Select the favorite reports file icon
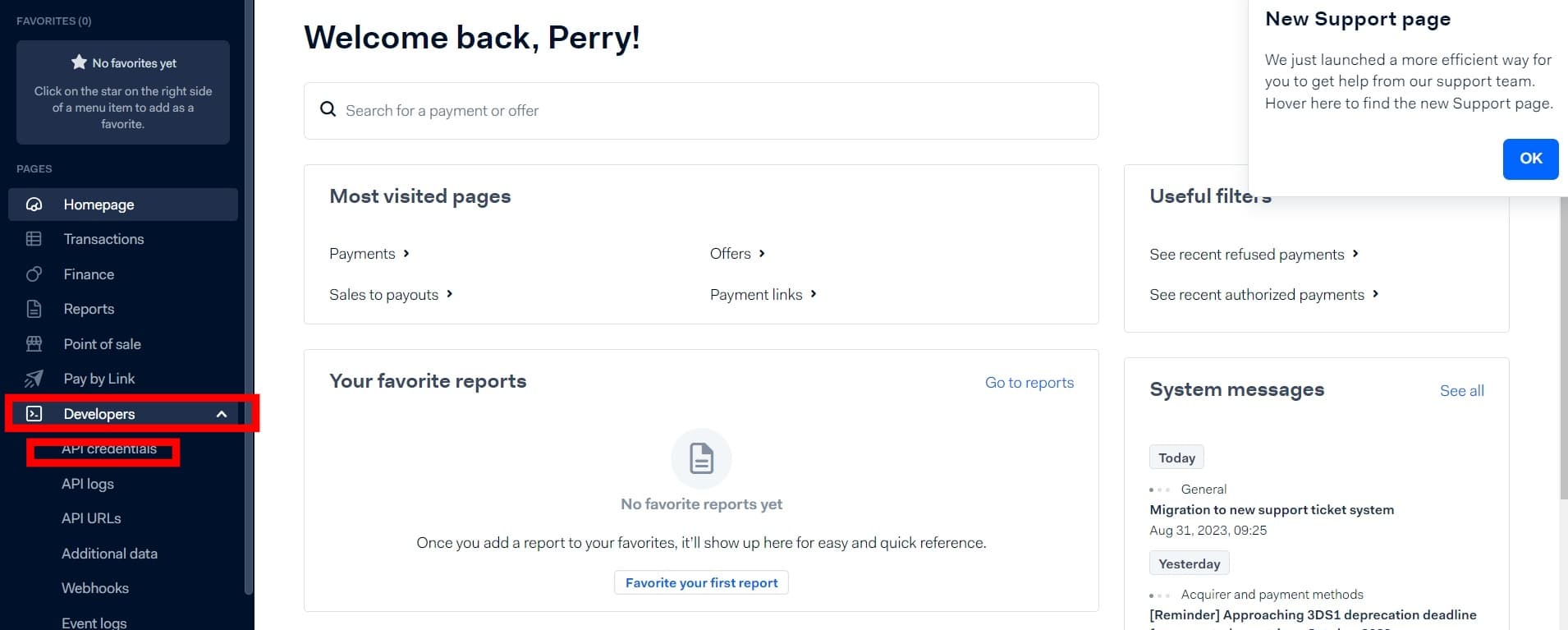Screen dimensions: 1568x630 pyautogui.click(x=701, y=458)
